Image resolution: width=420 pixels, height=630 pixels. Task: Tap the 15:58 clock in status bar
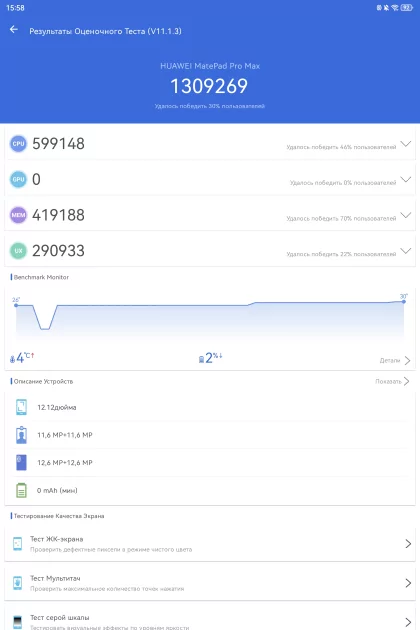coord(15,8)
